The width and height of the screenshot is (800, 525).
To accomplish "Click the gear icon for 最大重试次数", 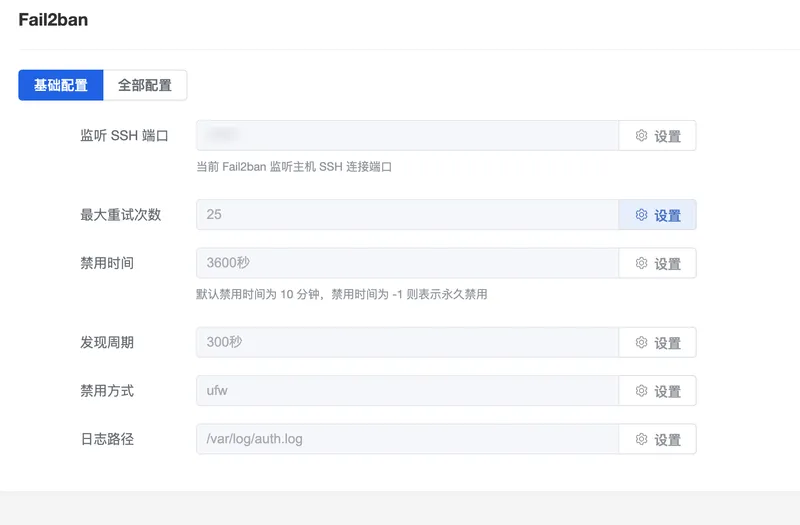I will 641,214.
